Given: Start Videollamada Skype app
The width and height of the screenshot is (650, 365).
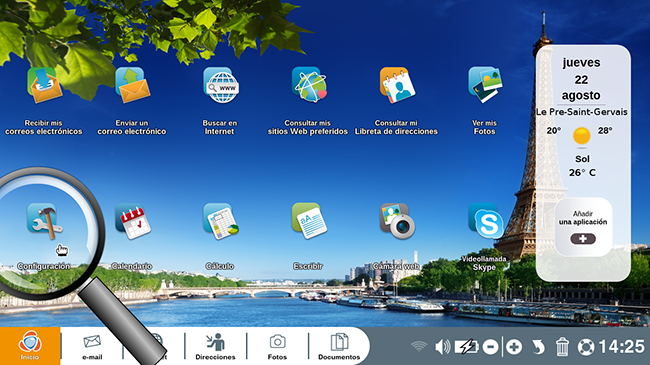Looking at the screenshot, I should [485, 221].
